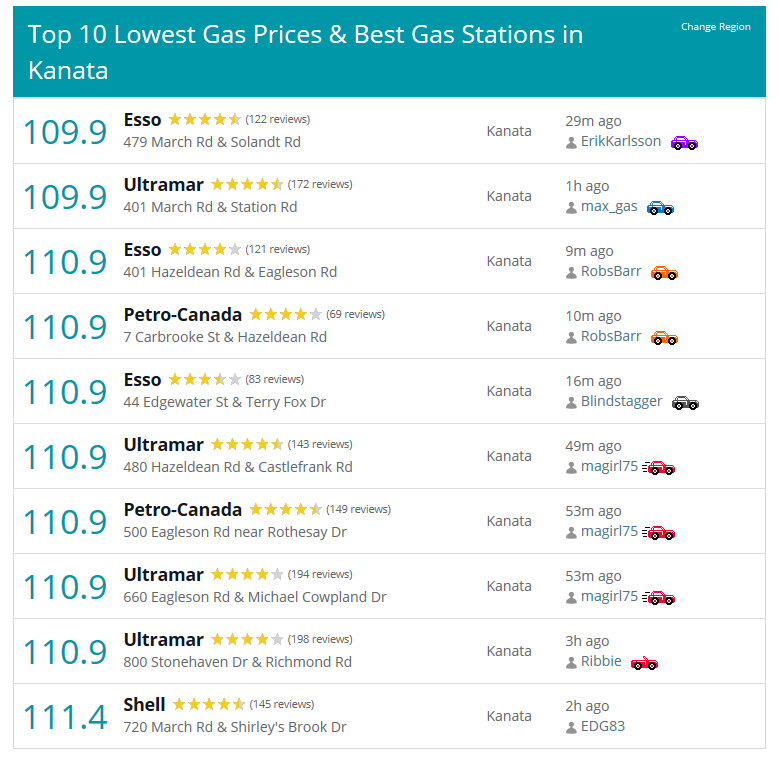
Task: Open Petro-Canada at 500 Eagleson Rd near Rothesay Dr
Action: (x=182, y=510)
